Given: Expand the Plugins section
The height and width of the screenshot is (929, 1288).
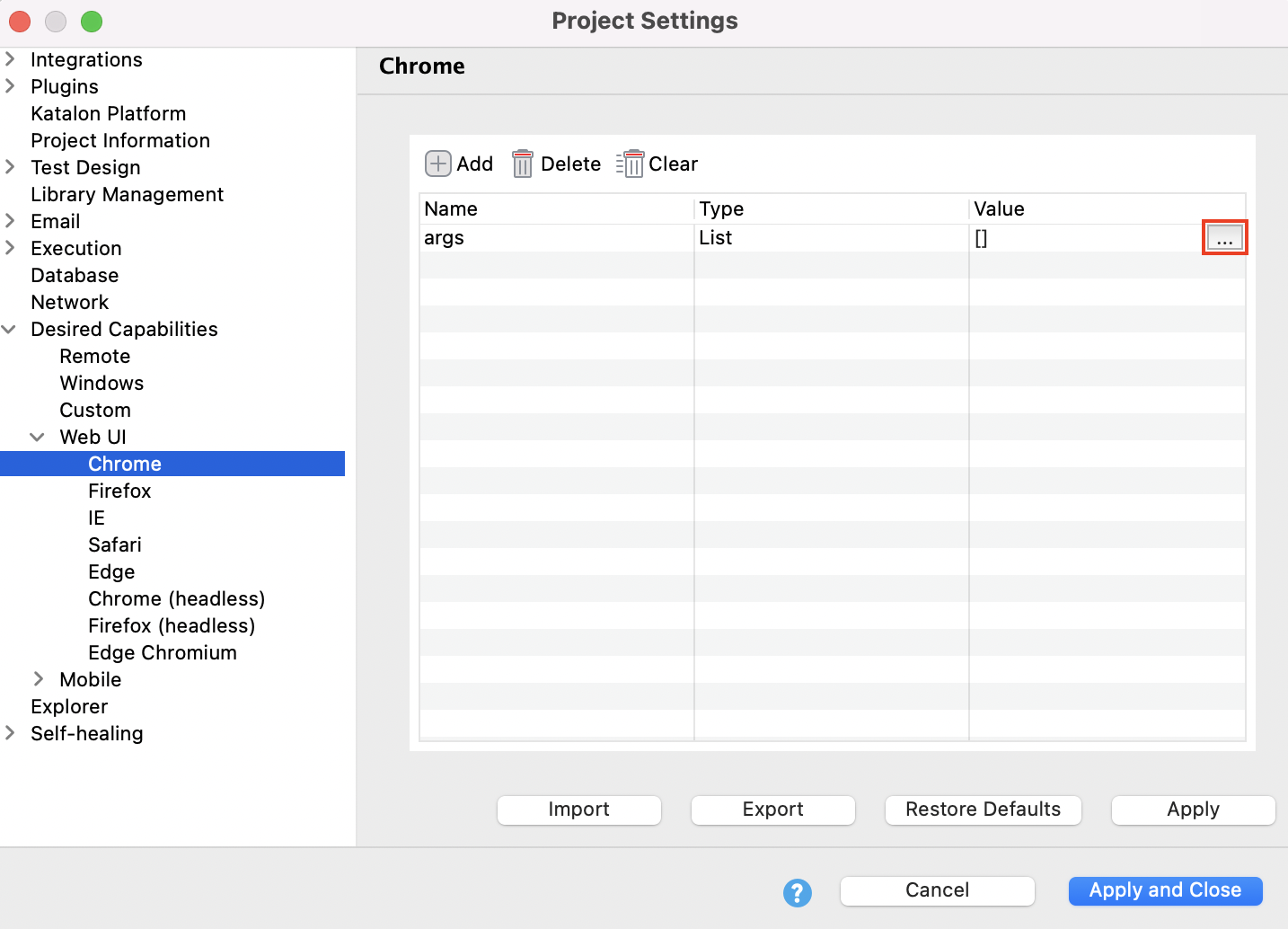Looking at the screenshot, I should click(11, 86).
